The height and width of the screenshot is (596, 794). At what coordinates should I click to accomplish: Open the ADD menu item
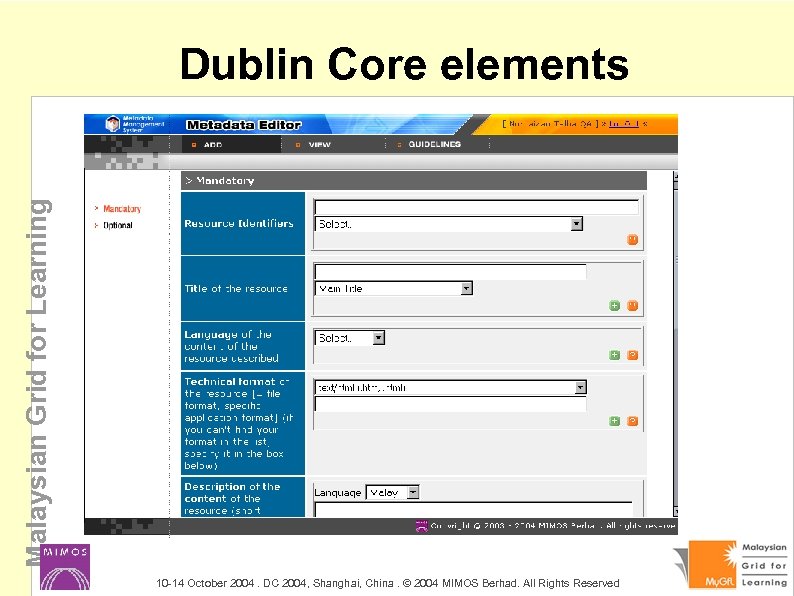pyautogui.click(x=213, y=145)
